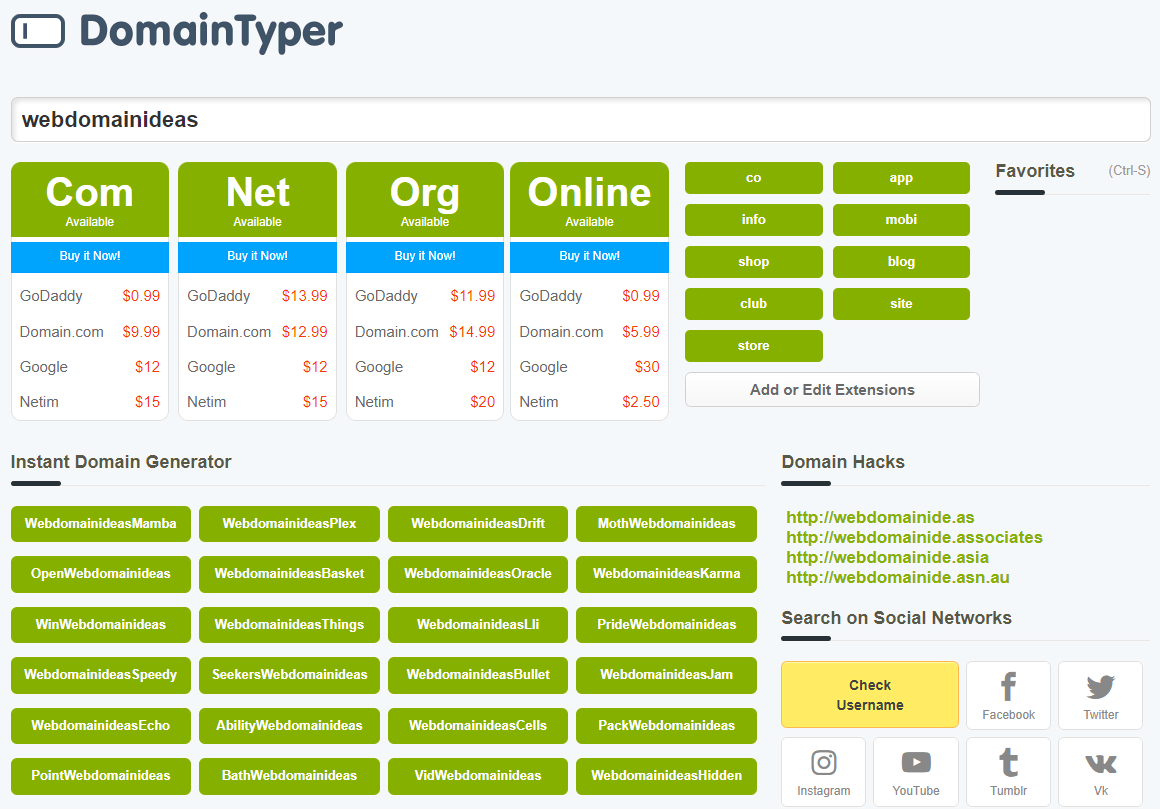Click Netim $20 under Org
1160x809 pixels.
[x=425, y=402]
